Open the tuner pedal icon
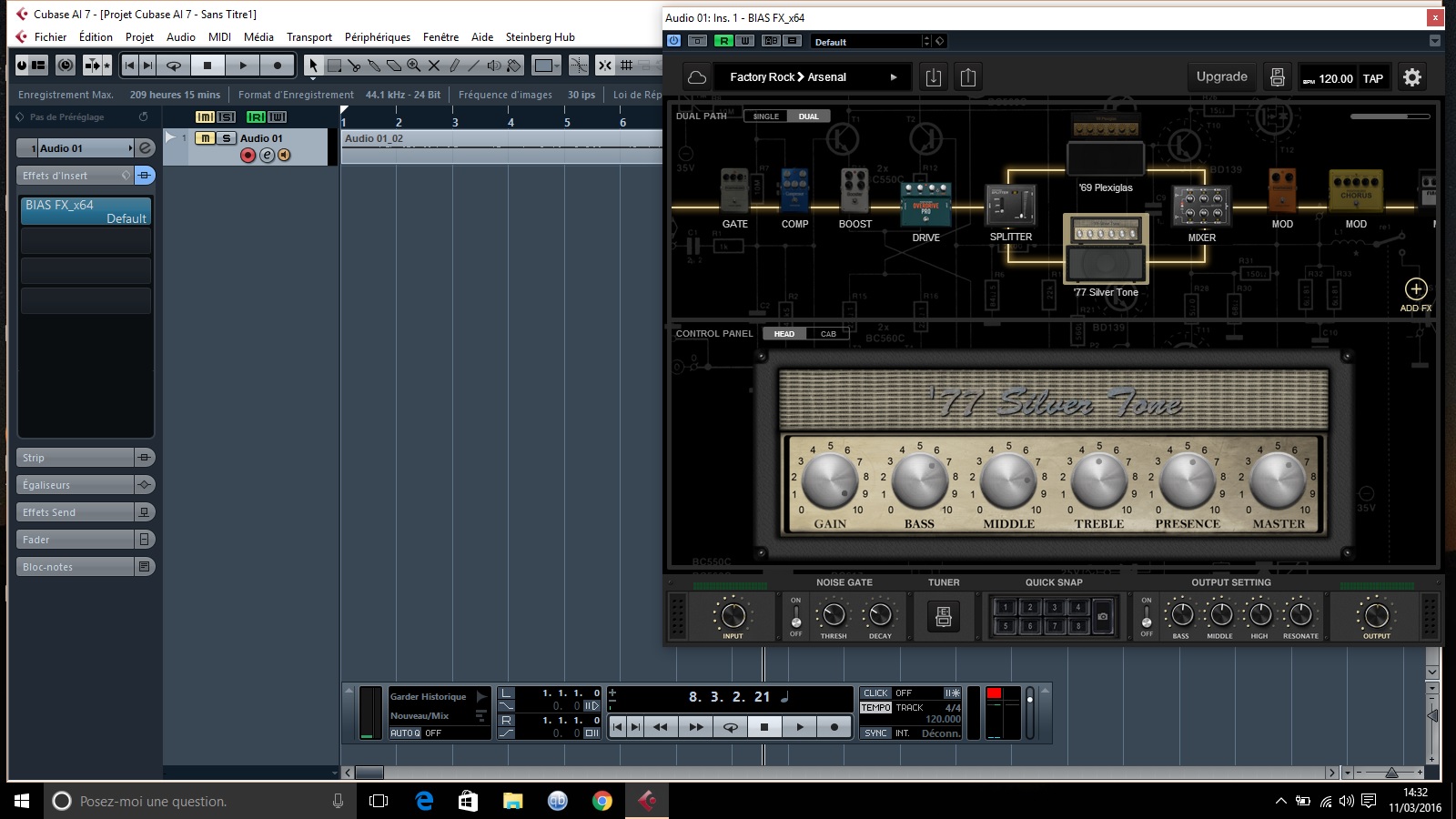The image size is (1456, 819). tap(944, 617)
